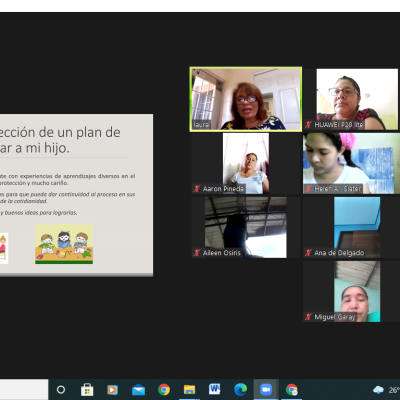This screenshot has width=400, height=400.
Task: Open the Mail app from taskbar
Action: coord(138,389)
